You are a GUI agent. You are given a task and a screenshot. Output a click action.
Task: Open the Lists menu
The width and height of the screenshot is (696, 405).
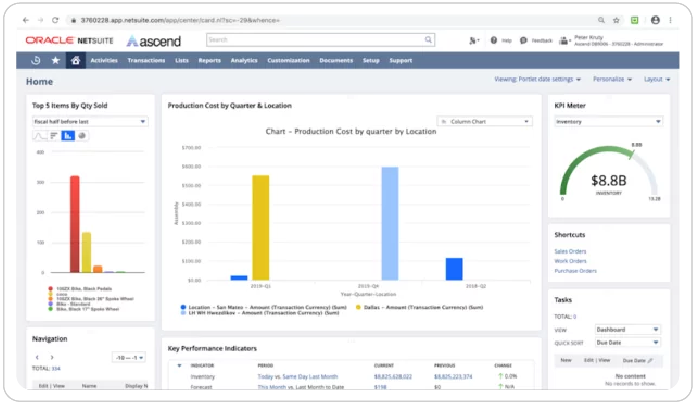pos(182,60)
